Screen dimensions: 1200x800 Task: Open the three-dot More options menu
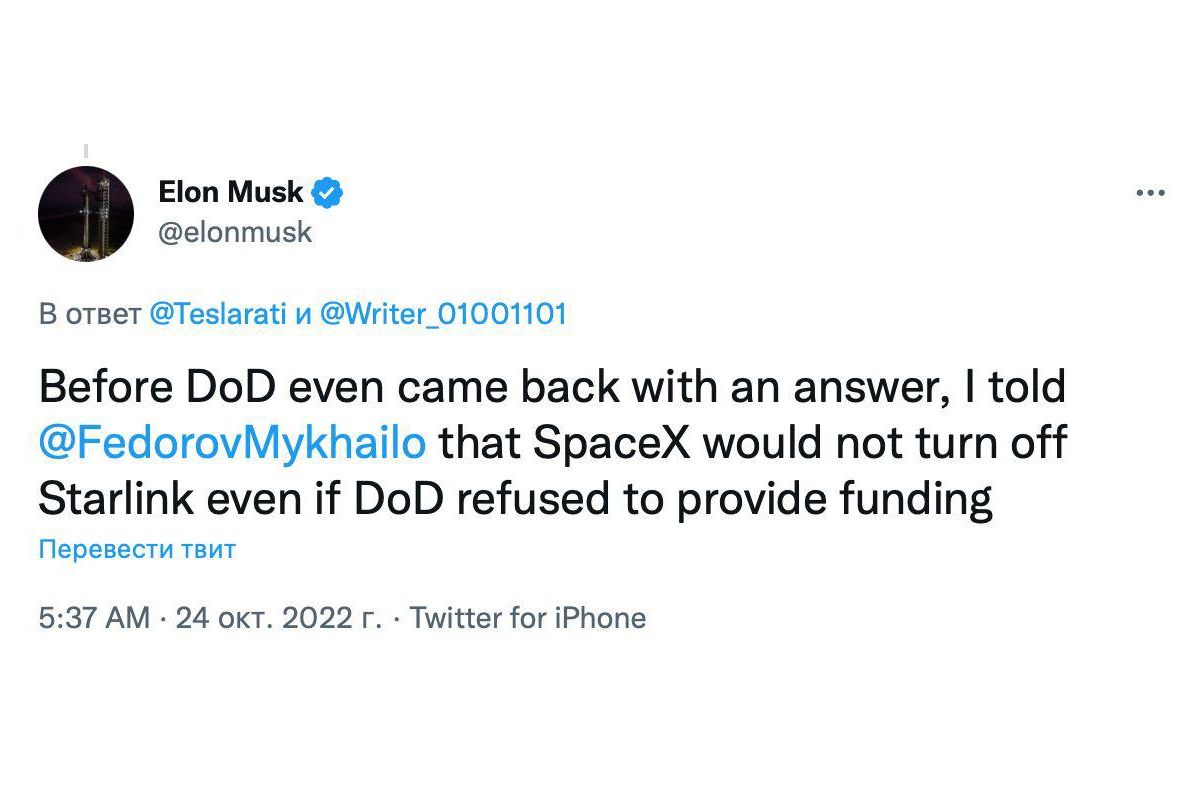tap(1151, 193)
